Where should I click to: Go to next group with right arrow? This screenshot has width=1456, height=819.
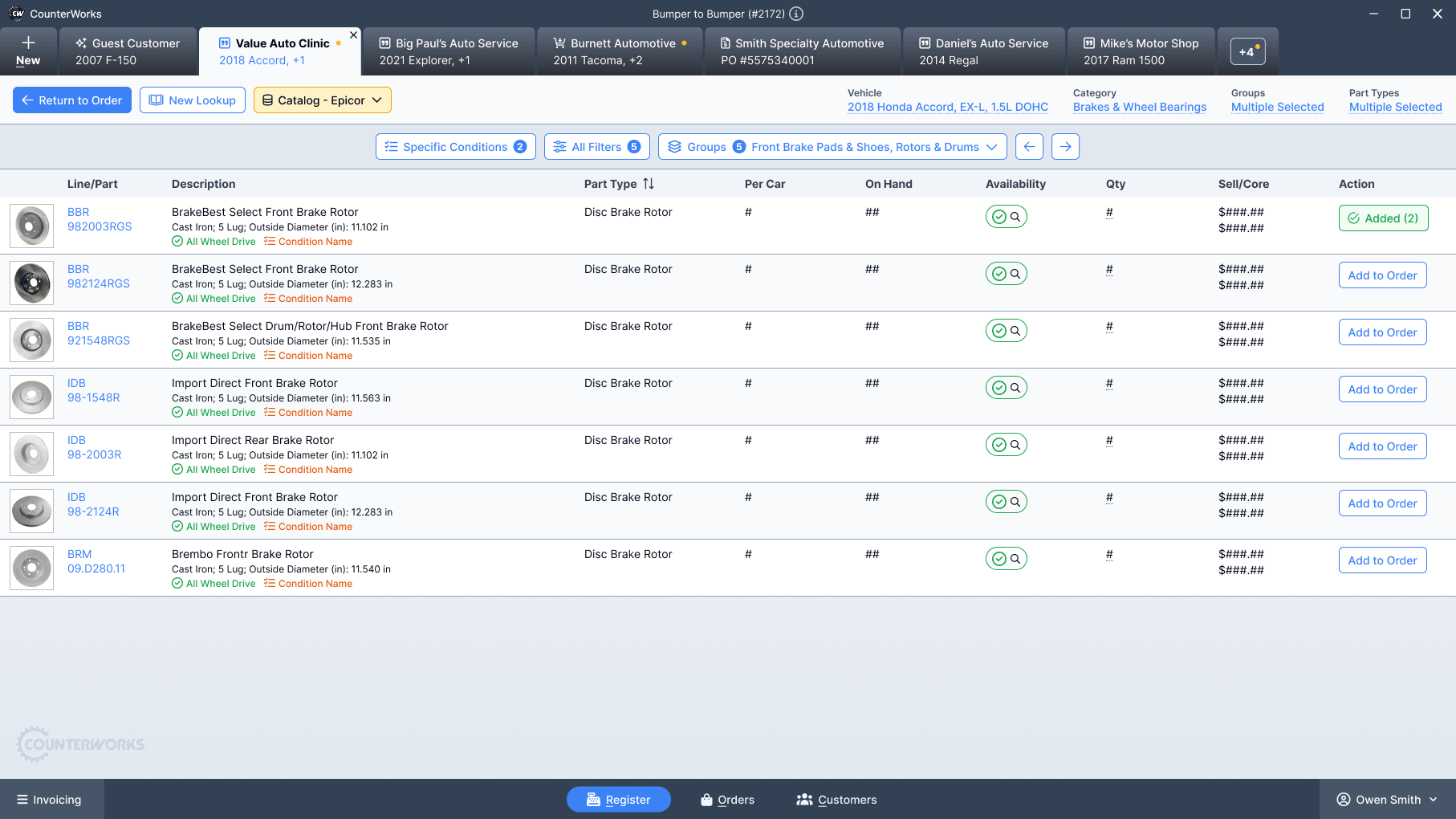click(x=1065, y=147)
